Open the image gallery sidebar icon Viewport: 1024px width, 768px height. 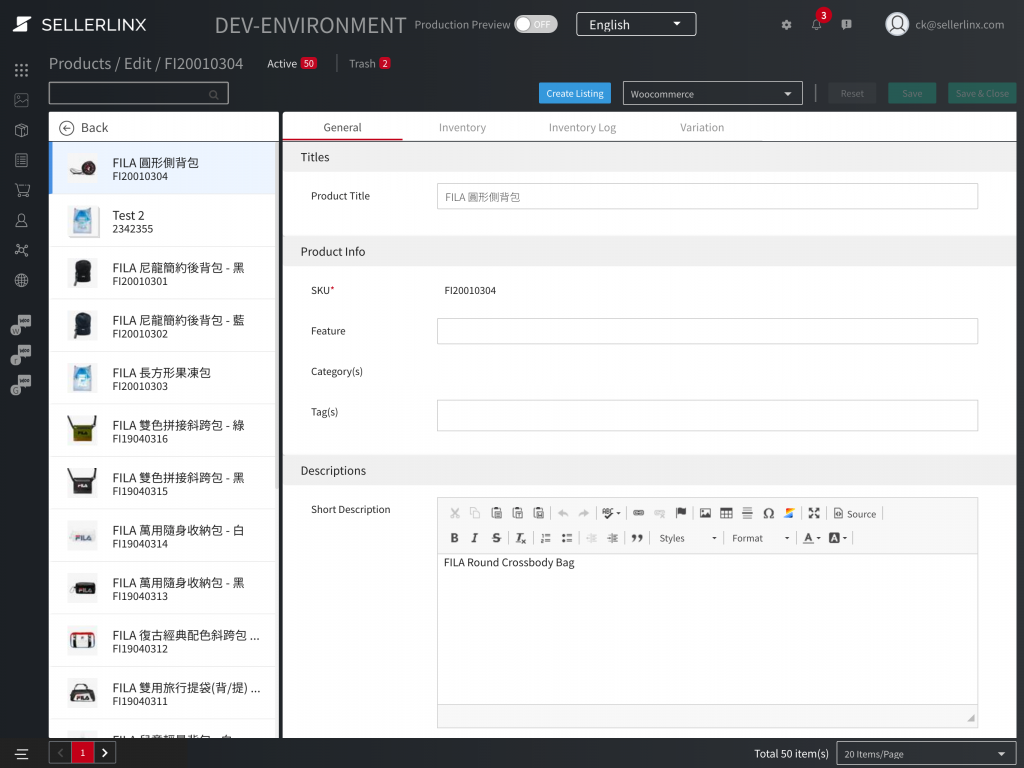22,100
